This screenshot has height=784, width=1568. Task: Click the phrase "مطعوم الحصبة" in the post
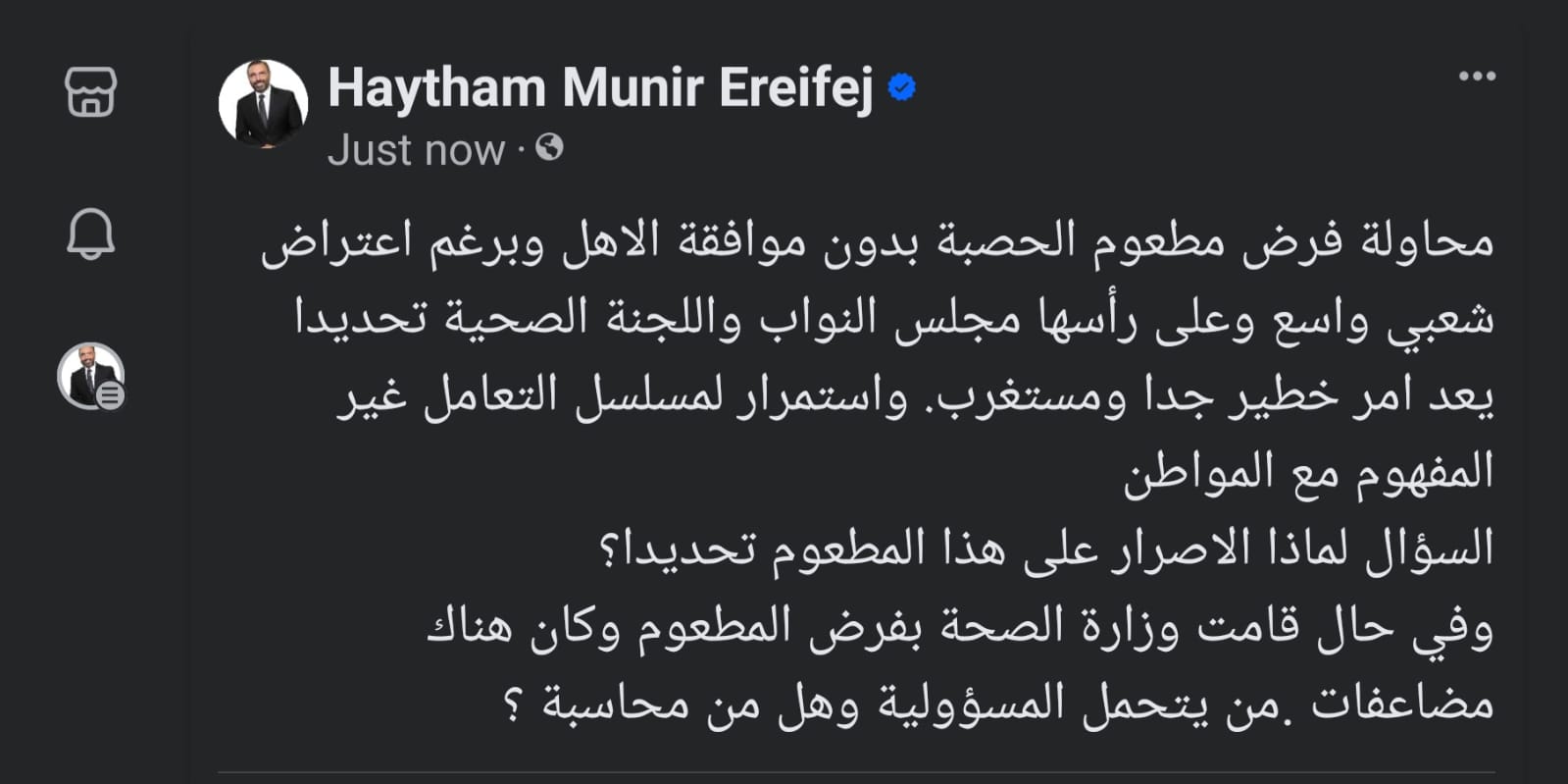point(1079,241)
